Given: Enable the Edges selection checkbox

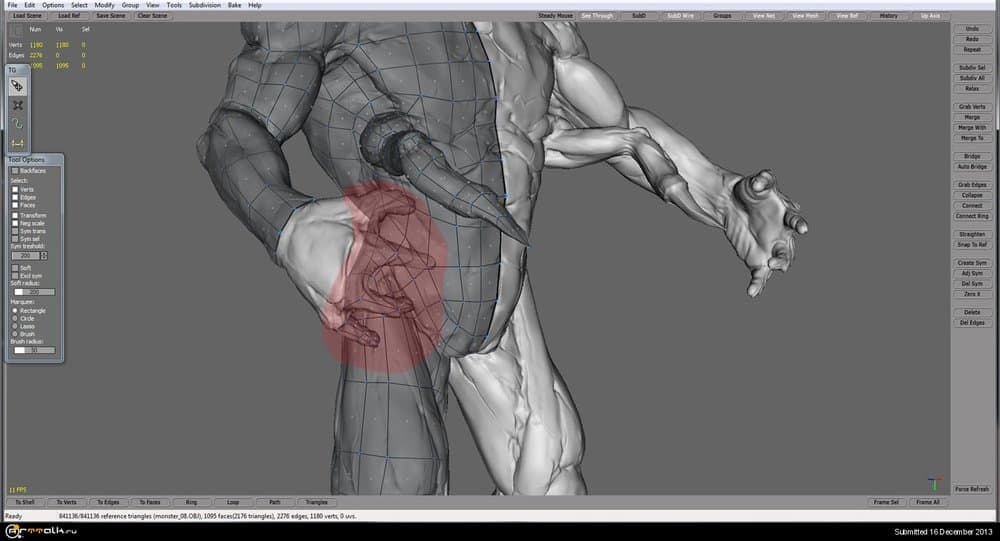Looking at the screenshot, I should [x=15, y=197].
